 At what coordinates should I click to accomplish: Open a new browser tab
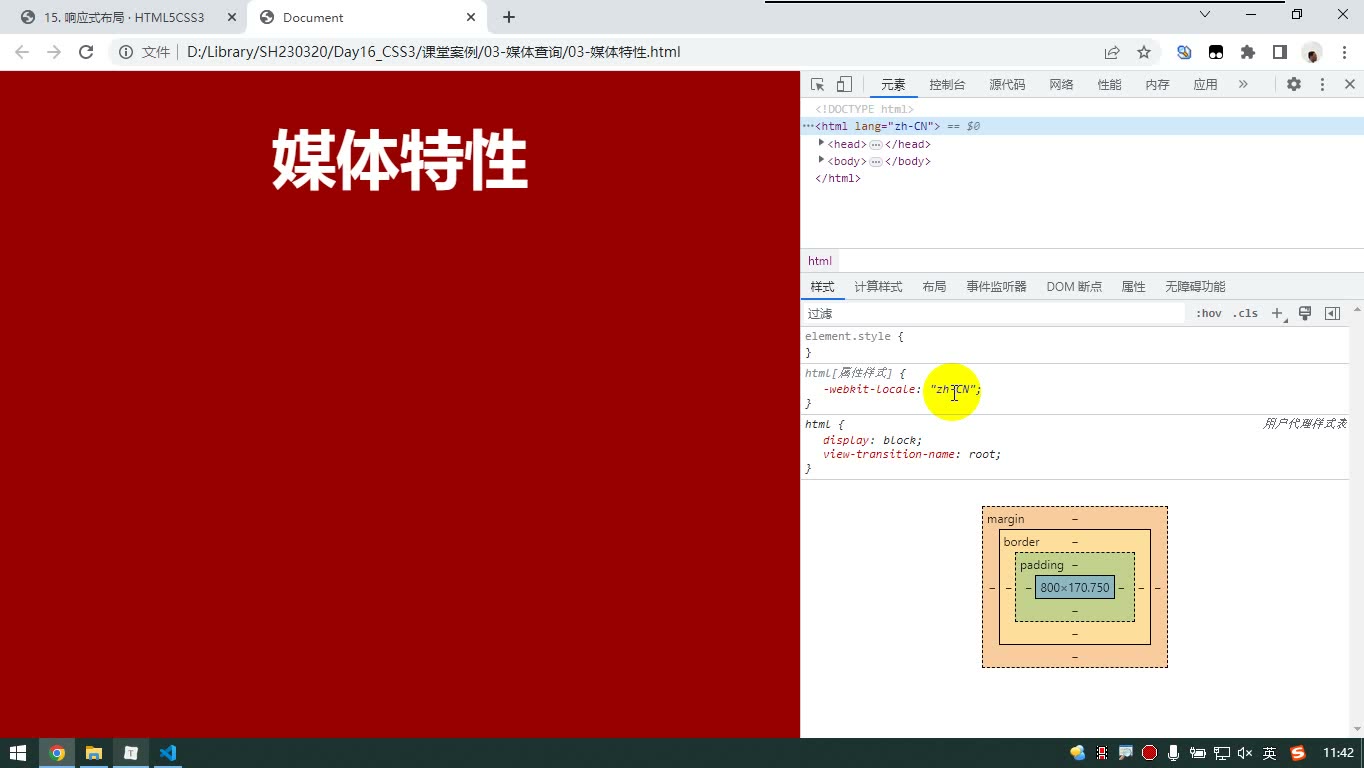(x=509, y=17)
